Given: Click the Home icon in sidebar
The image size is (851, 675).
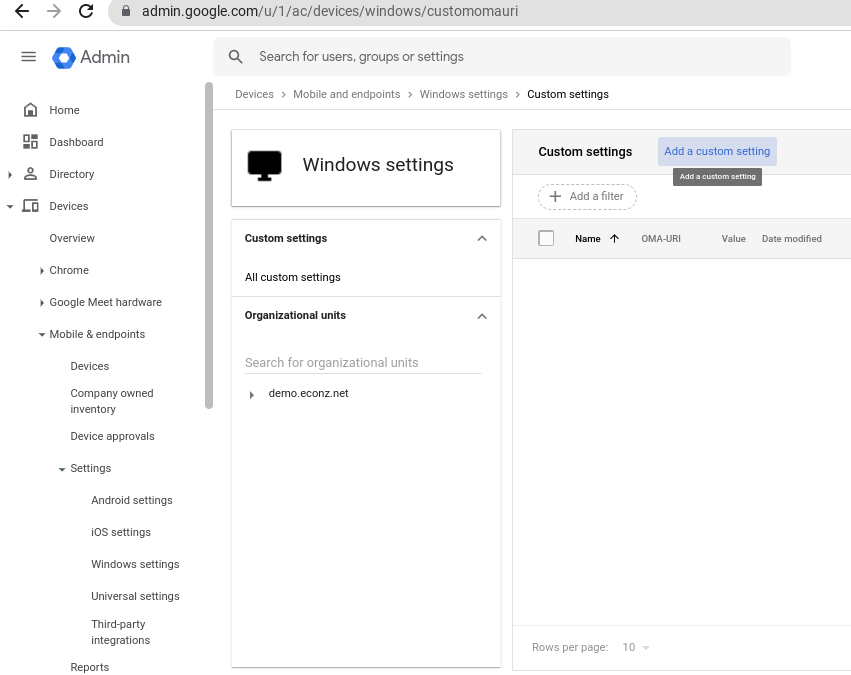Looking at the screenshot, I should tap(30, 110).
